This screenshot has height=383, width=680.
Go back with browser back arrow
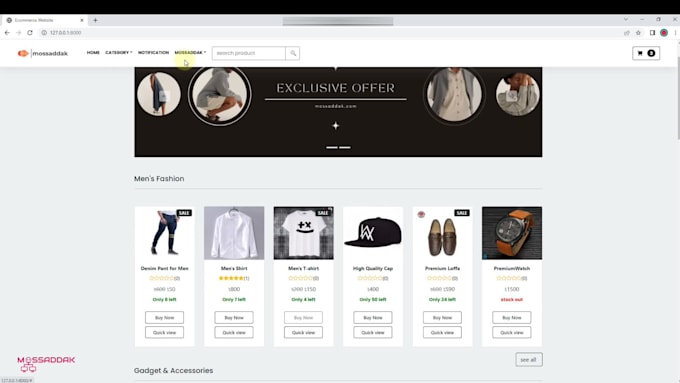pyautogui.click(x=7, y=33)
